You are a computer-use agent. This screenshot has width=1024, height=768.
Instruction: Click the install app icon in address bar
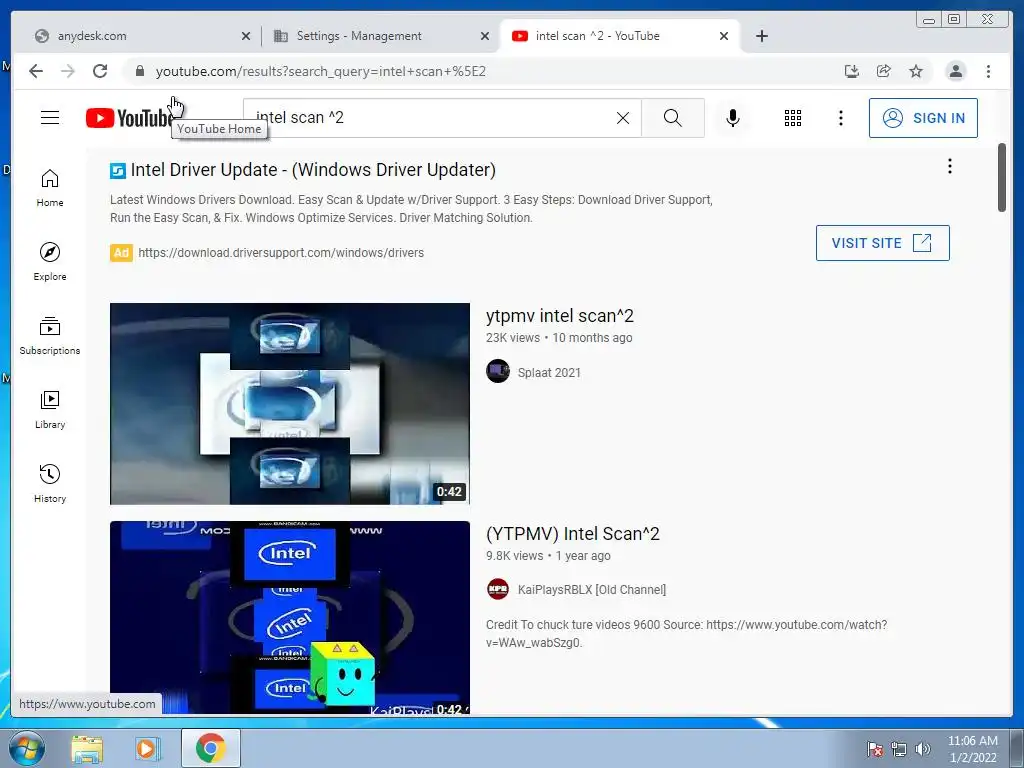852,71
